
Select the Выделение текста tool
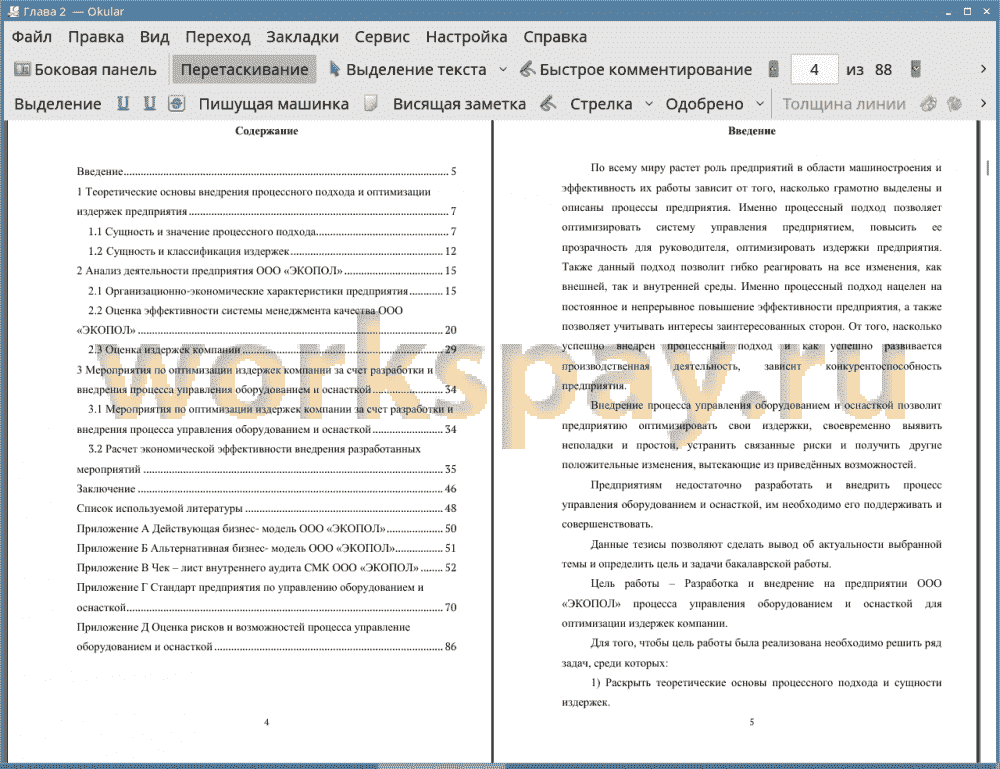tap(408, 70)
